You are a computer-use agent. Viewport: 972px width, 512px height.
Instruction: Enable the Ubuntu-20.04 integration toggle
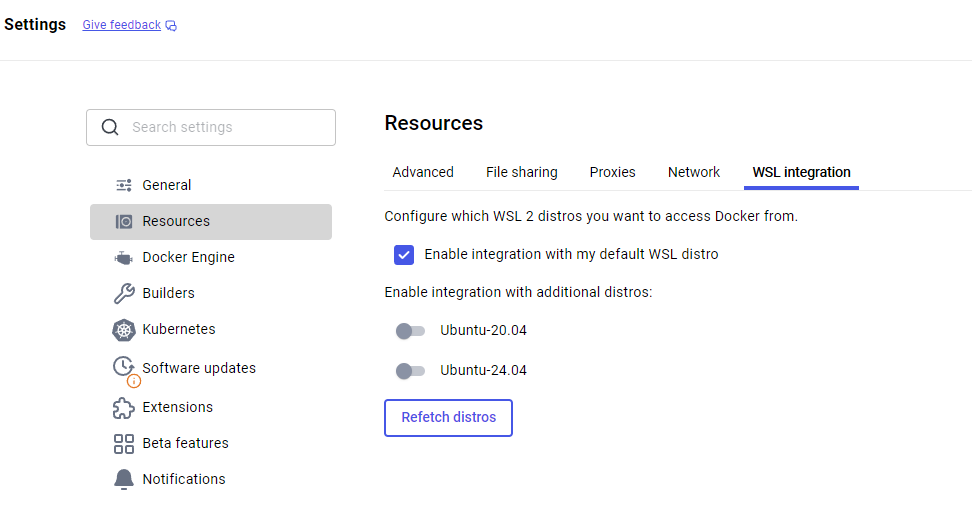click(410, 331)
